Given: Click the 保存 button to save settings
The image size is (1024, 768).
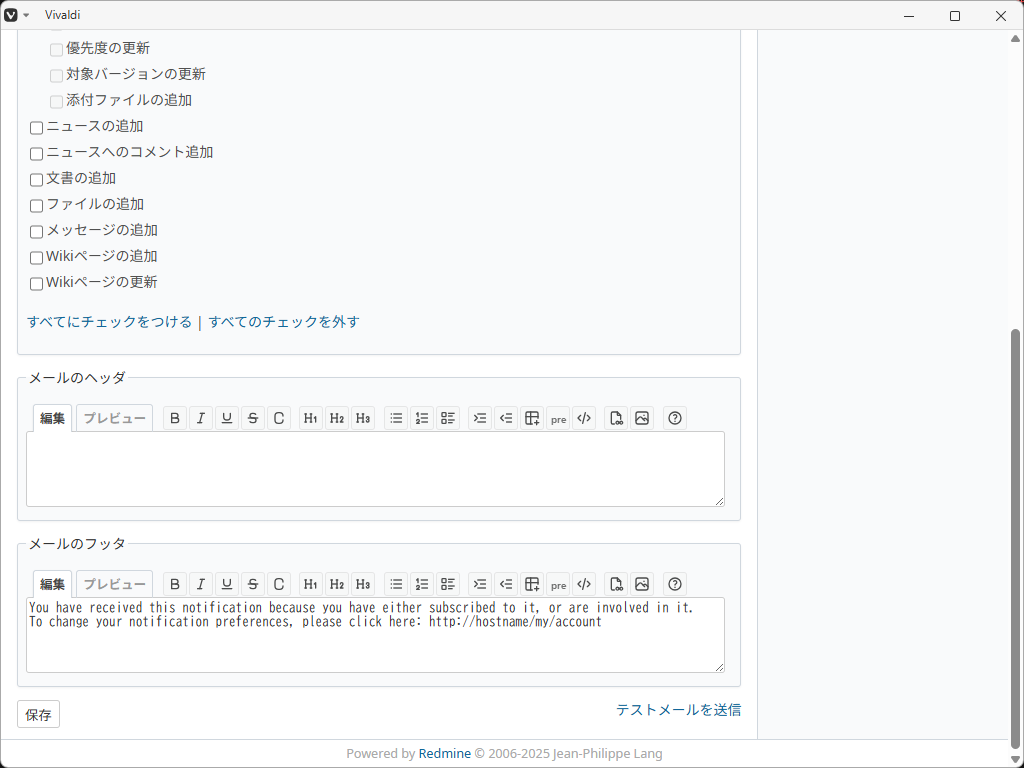Looking at the screenshot, I should point(38,714).
